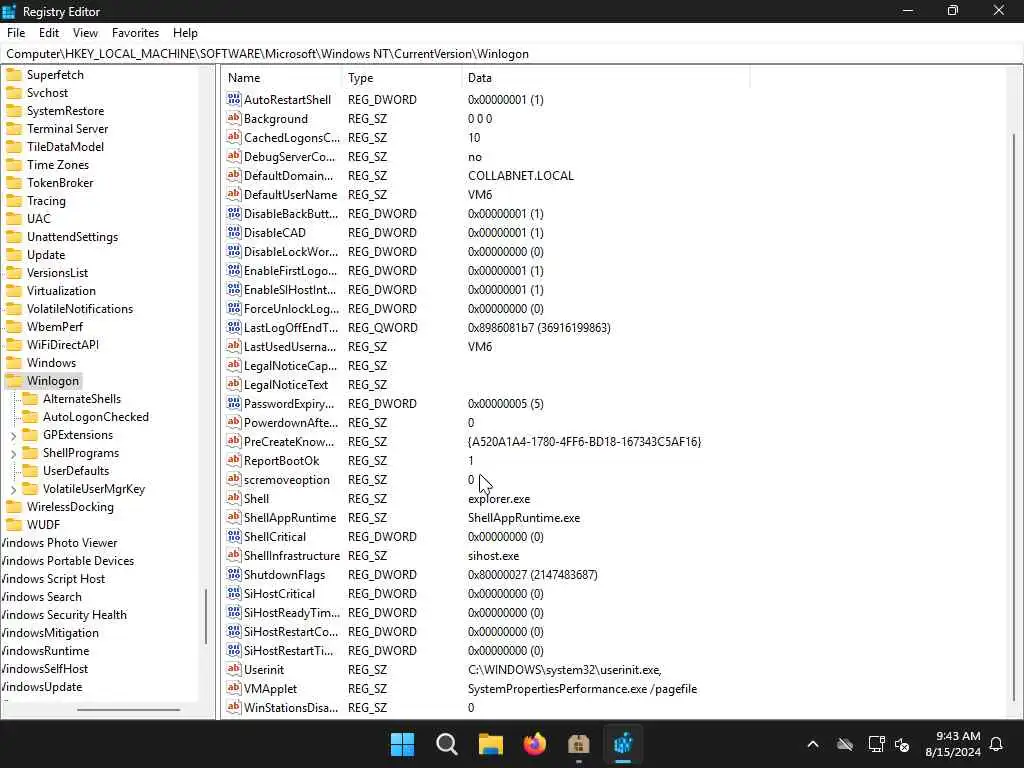Select the Terminal Server key
This screenshot has height=768, width=1024.
coord(67,129)
